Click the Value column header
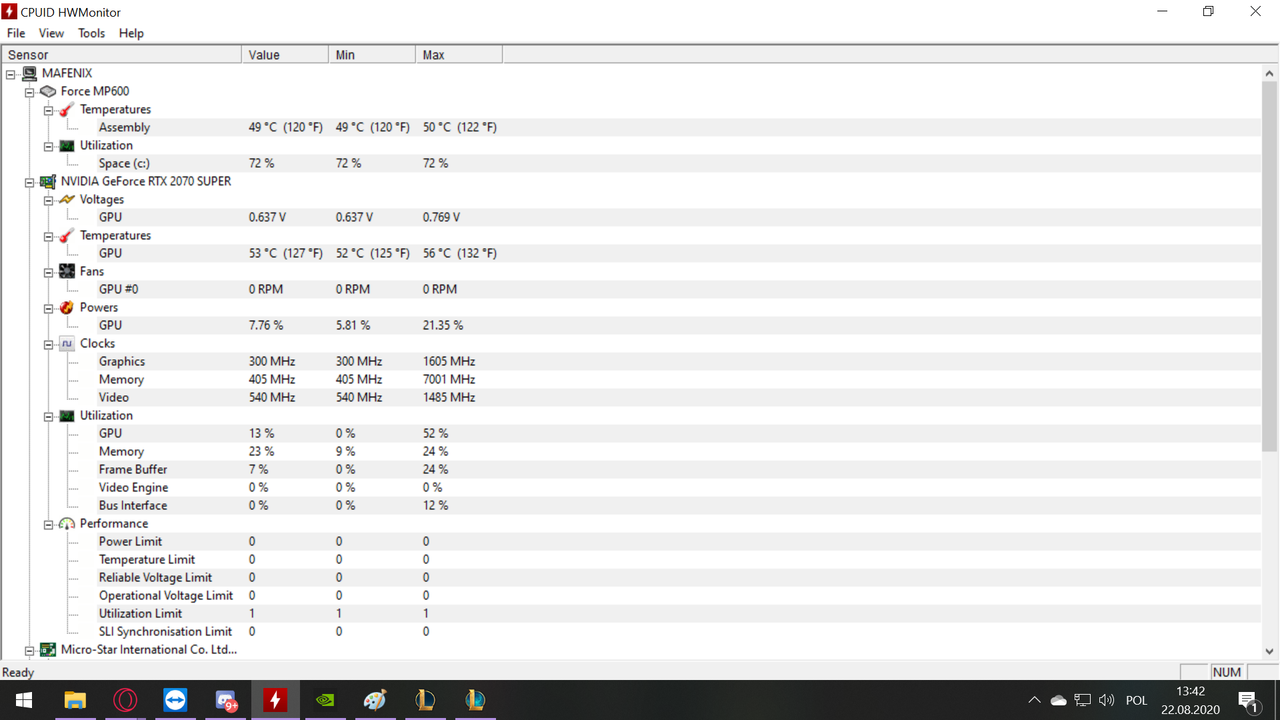 (x=285, y=55)
